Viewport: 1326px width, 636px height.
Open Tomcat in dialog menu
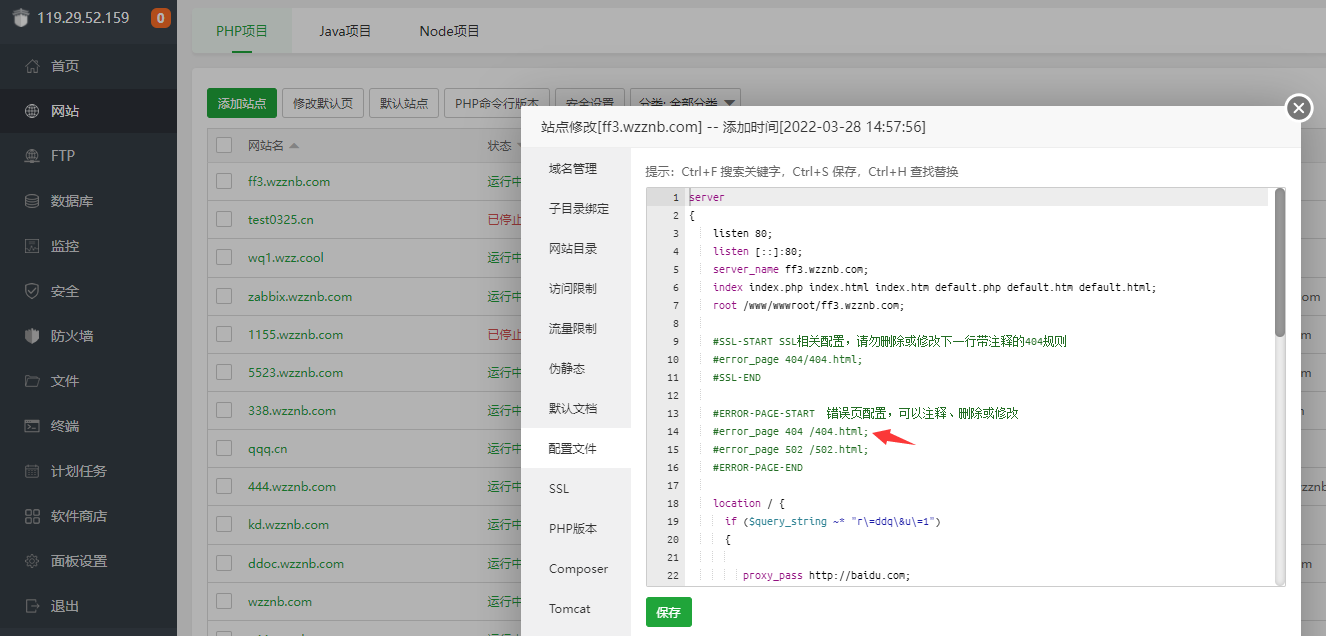pyautogui.click(x=576, y=608)
